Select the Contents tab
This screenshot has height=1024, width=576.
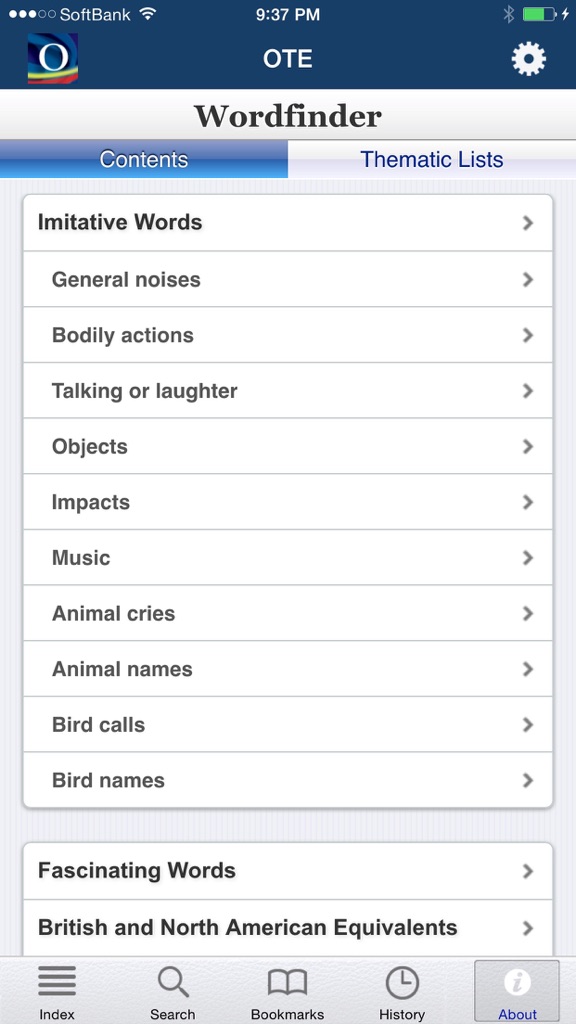144,159
